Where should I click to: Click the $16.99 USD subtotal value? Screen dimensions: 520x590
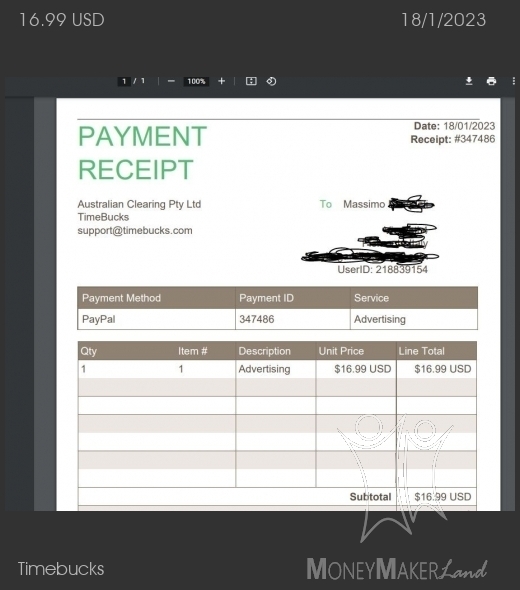pyautogui.click(x=442, y=497)
